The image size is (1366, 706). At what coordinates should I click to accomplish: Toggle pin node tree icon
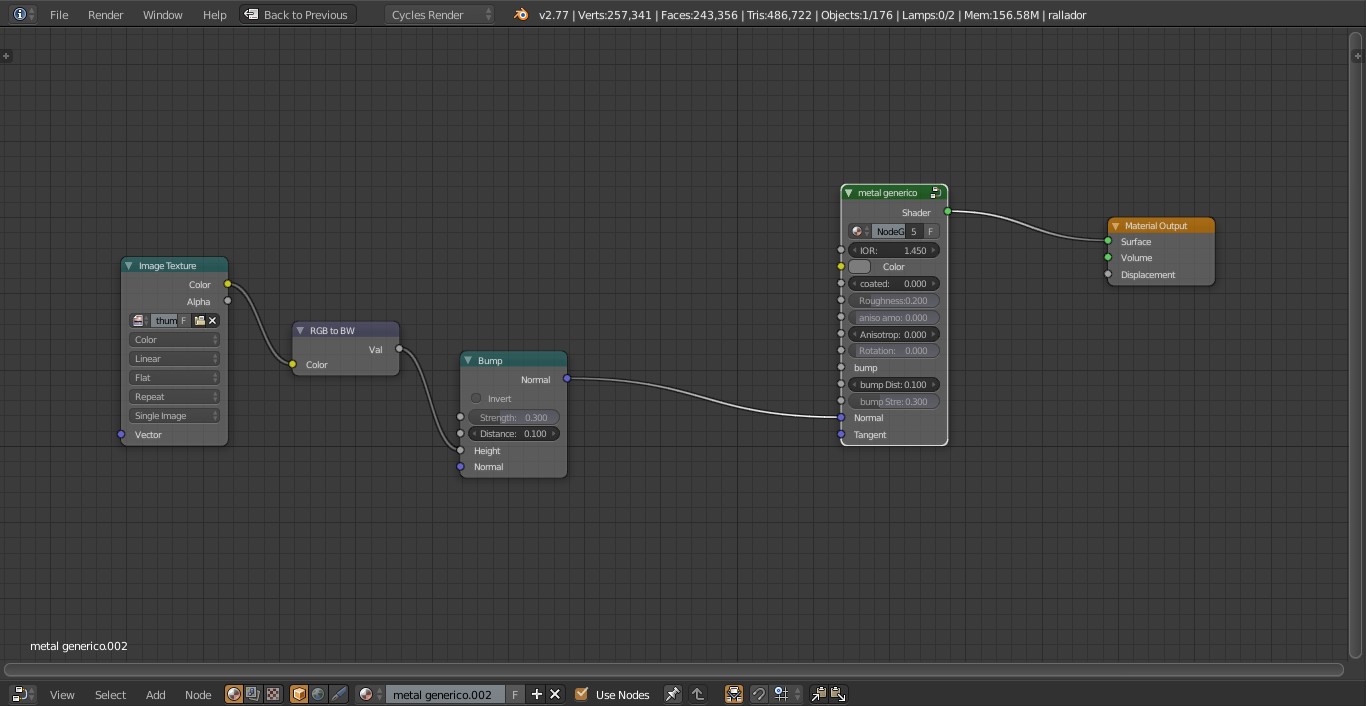tap(672, 694)
